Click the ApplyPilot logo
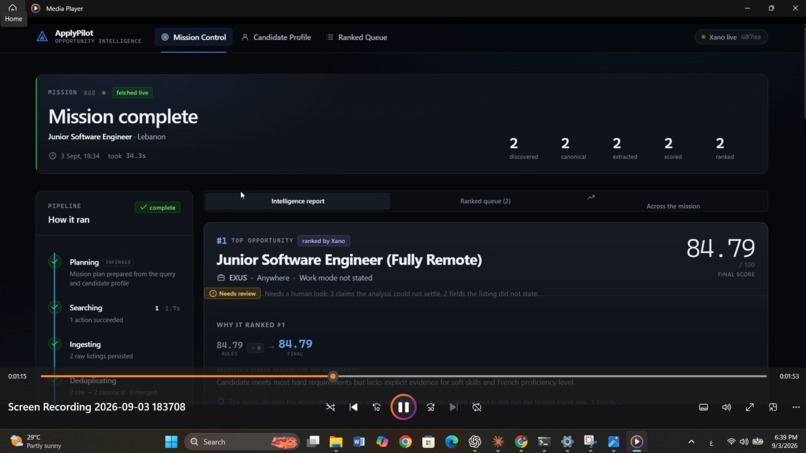 pos(42,37)
